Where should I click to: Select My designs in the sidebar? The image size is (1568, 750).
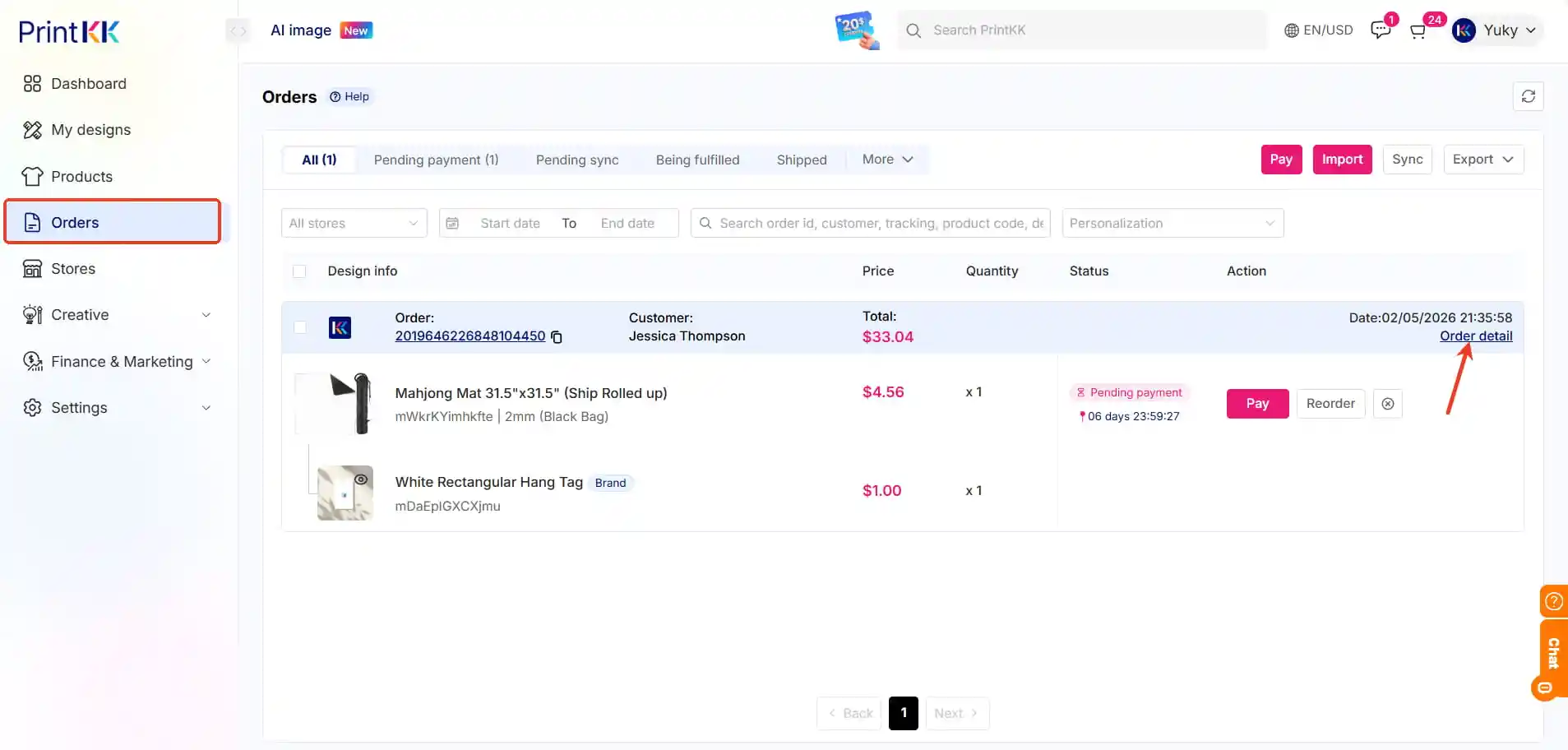click(x=90, y=129)
